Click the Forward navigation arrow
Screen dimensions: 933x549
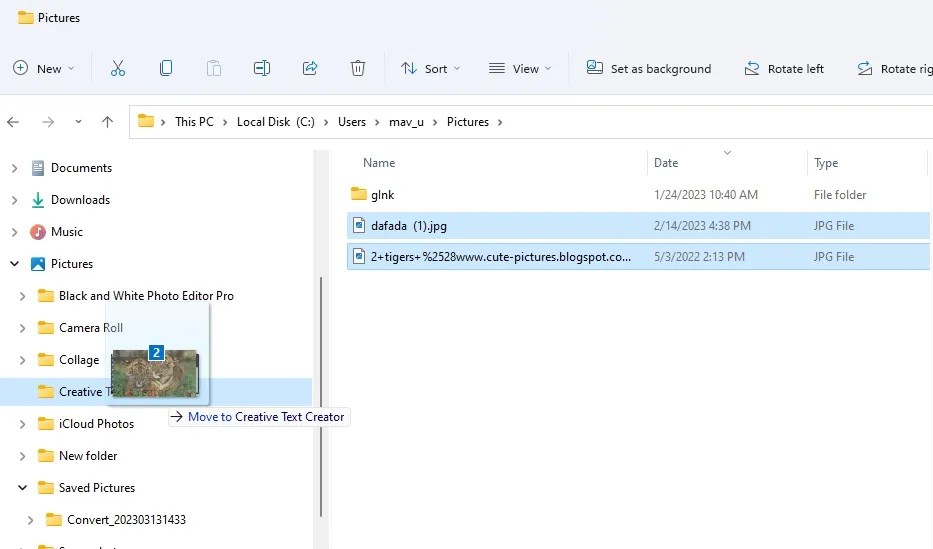[x=48, y=122]
